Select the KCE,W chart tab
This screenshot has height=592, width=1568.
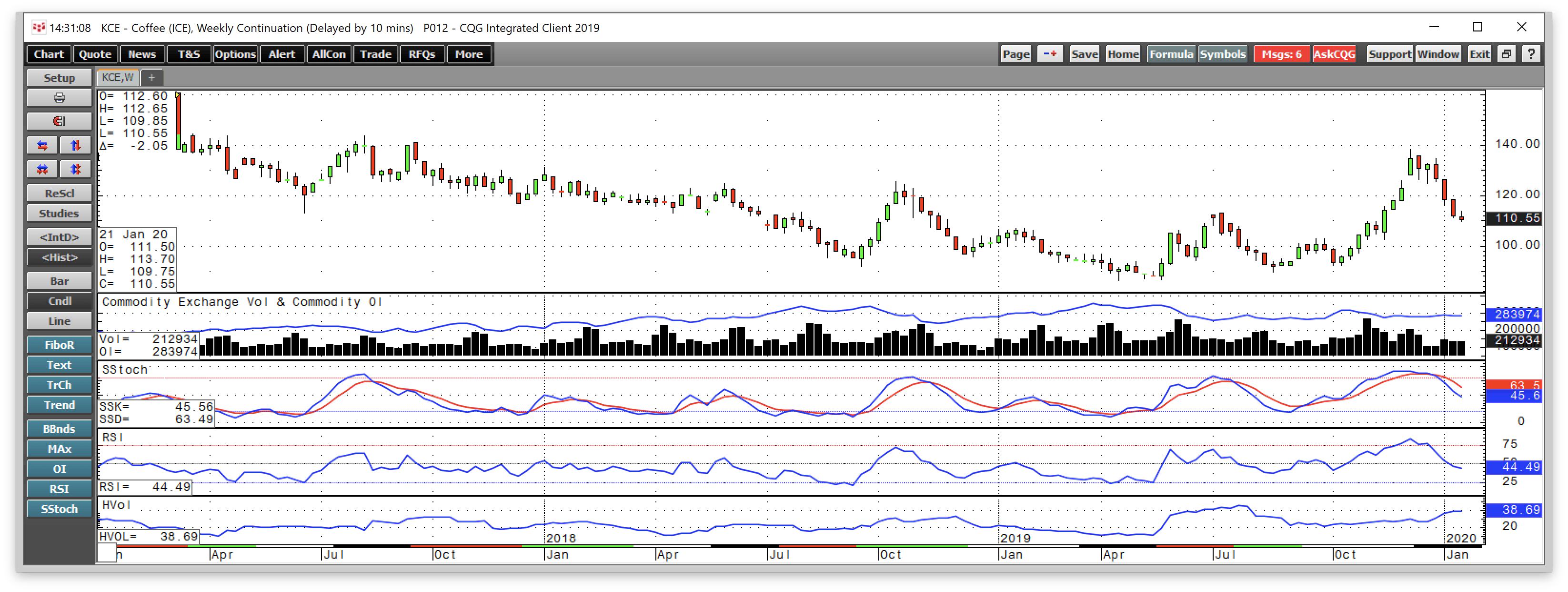118,77
